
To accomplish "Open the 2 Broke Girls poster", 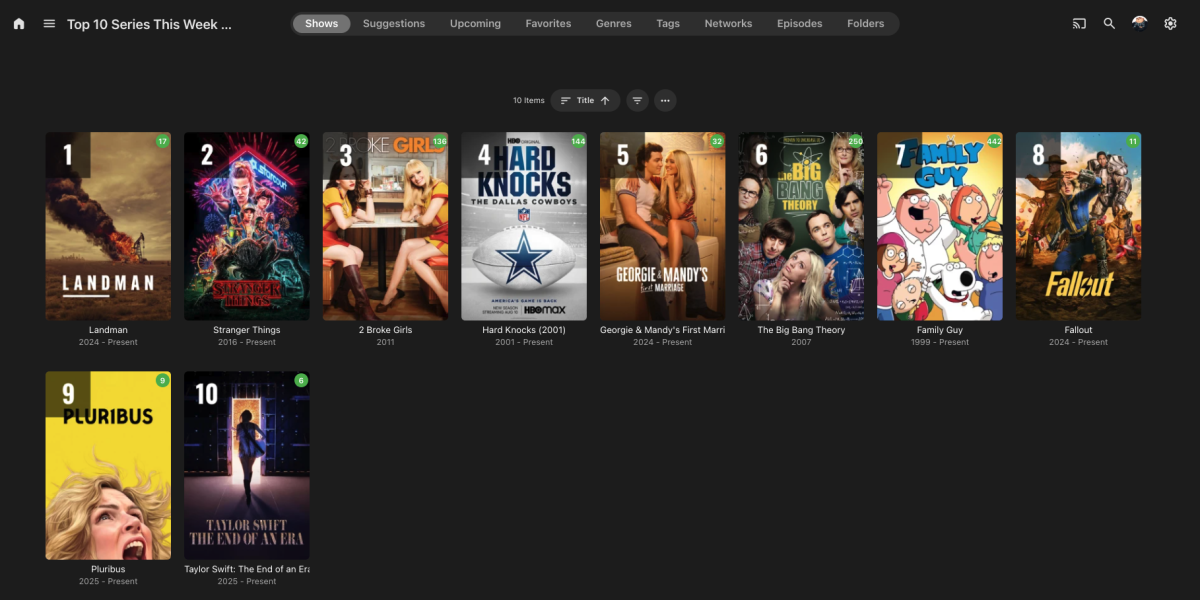I will pyautogui.click(x=385, y=226).
